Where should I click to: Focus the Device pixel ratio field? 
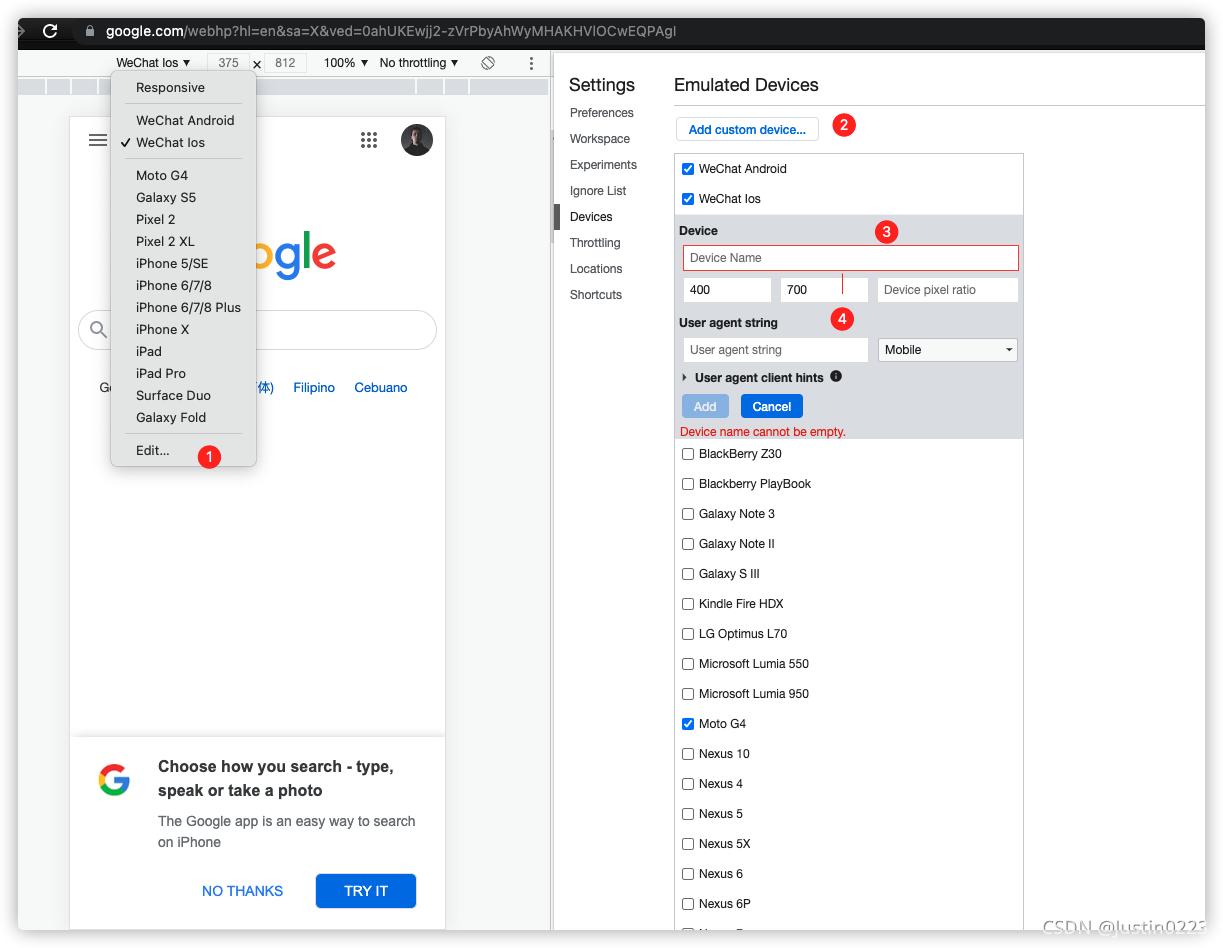[948, 290]
